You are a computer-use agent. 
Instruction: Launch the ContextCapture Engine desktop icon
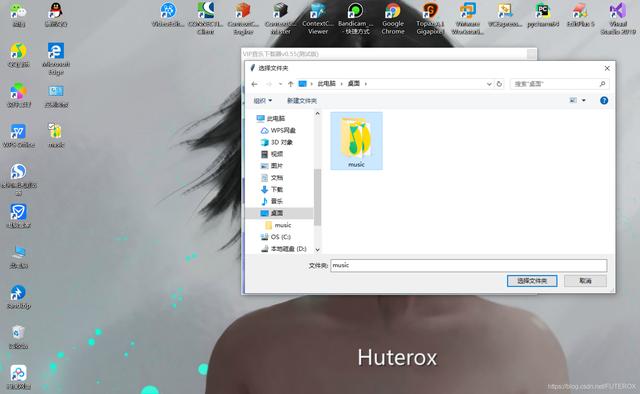tap(243, 18)
